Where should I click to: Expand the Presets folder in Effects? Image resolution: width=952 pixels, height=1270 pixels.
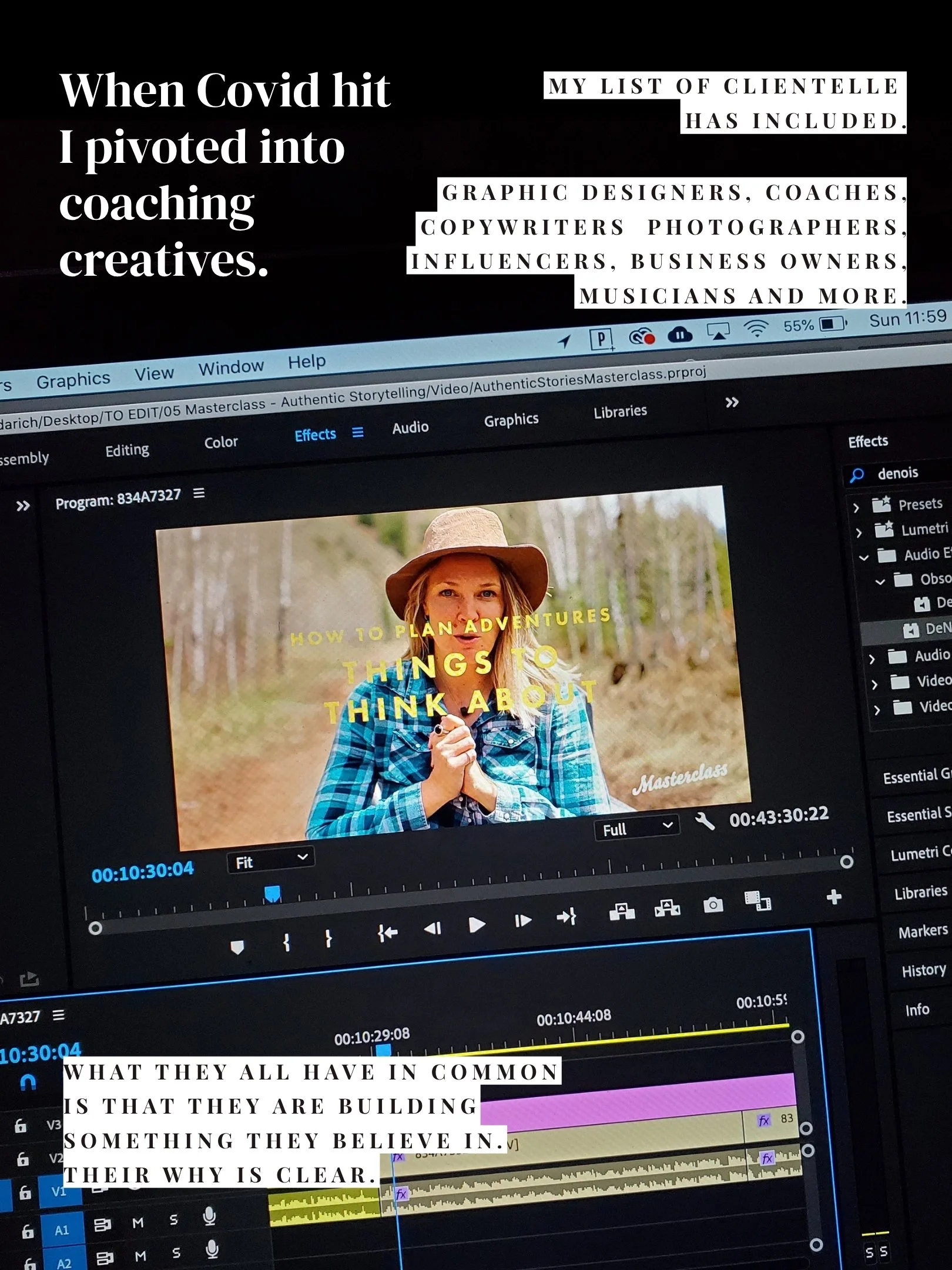(x=856, y=507)
